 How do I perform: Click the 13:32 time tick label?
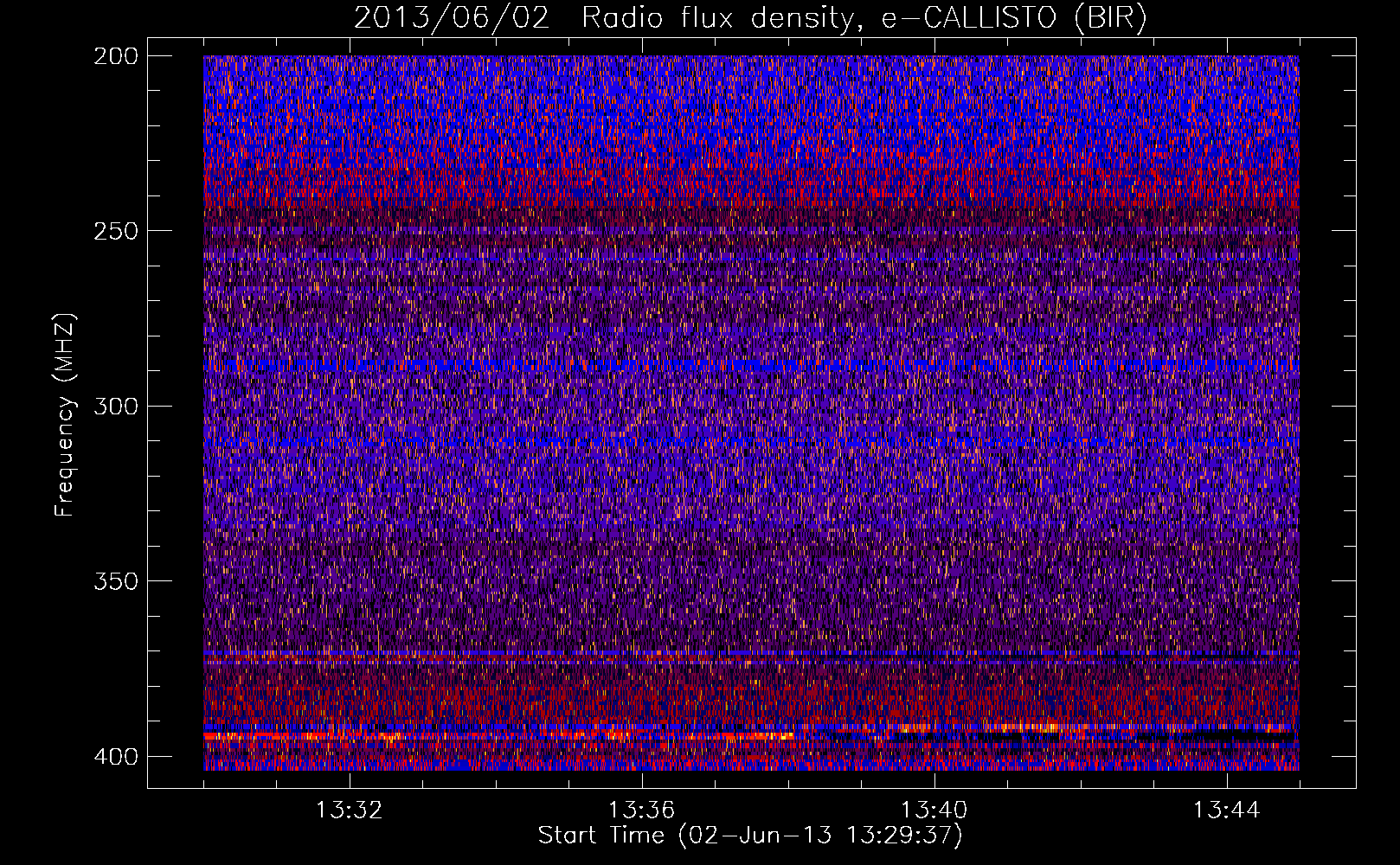point(349,811)
